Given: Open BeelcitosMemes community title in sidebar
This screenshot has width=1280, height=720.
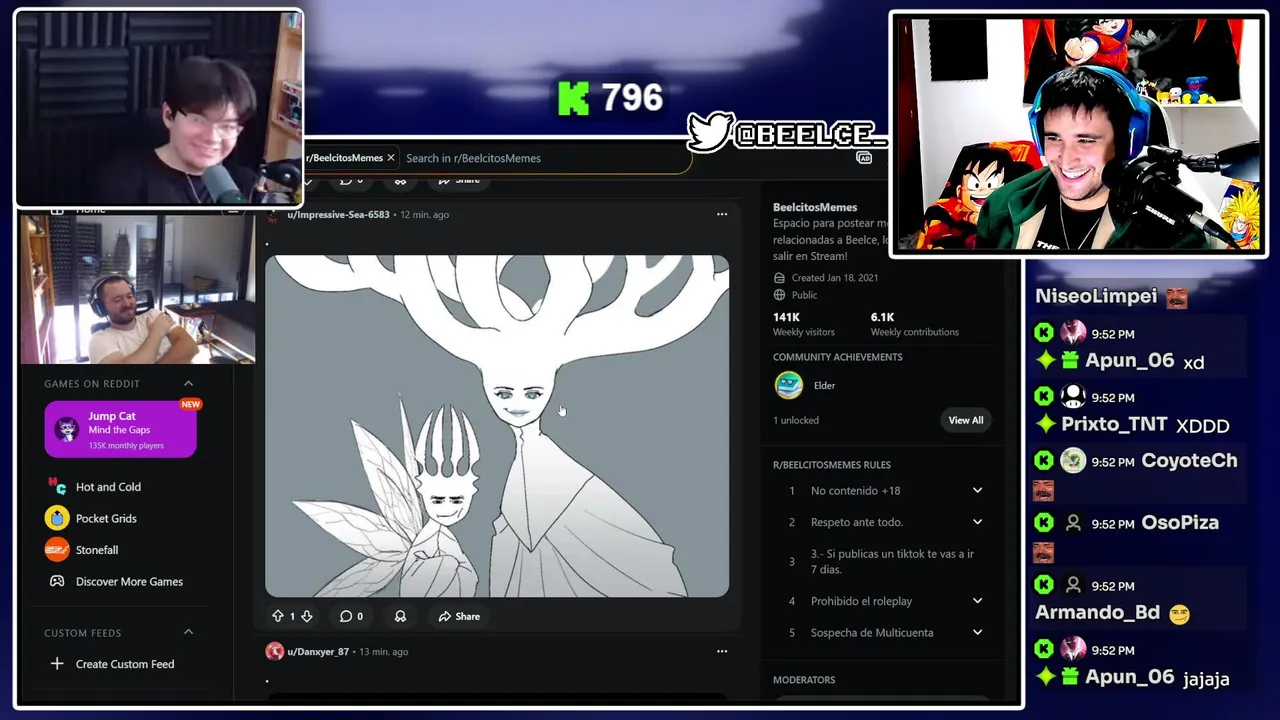Looking at the screenshot, I should click(815, 207).
